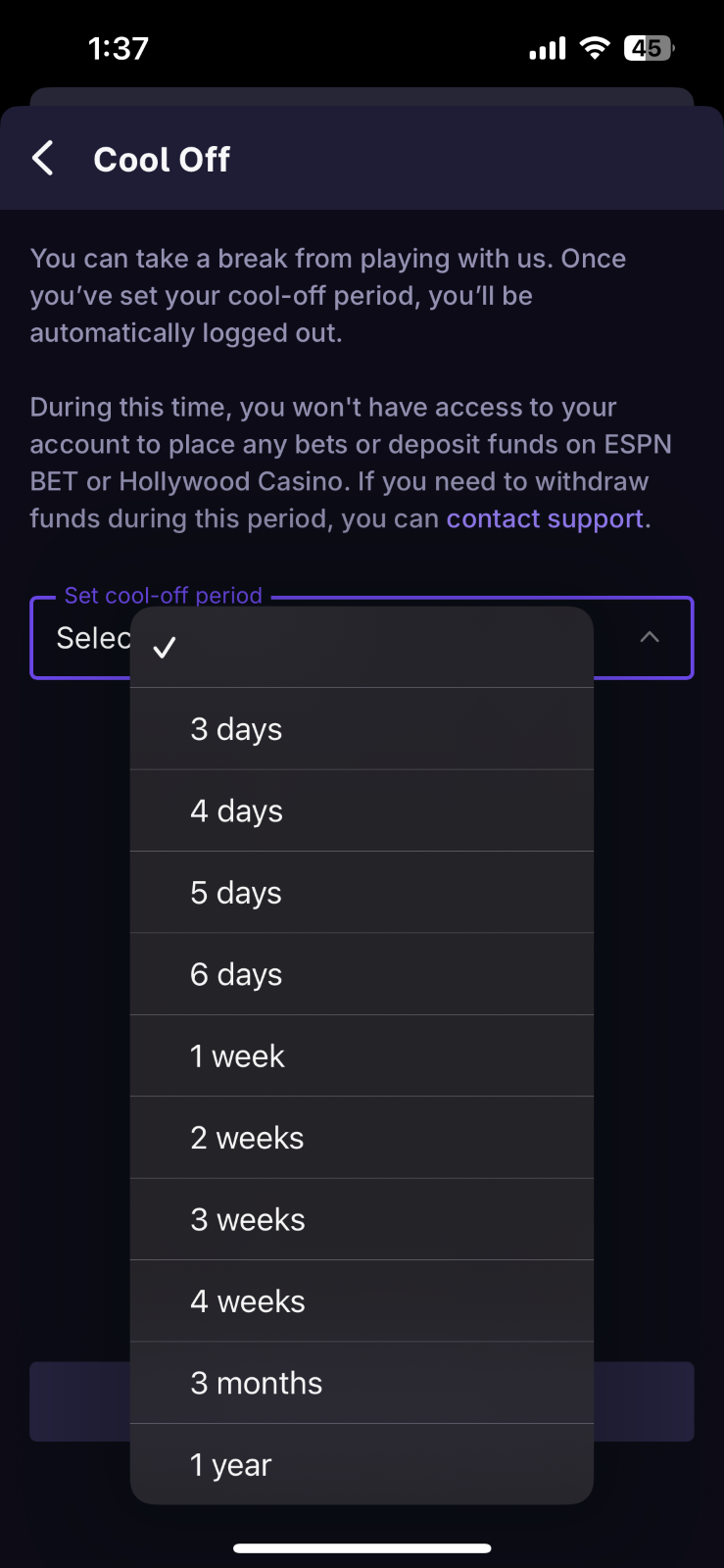Select 2 weeks from dropdown
This screenshot has height=1568, width=724.
[x=362, y=1138]
